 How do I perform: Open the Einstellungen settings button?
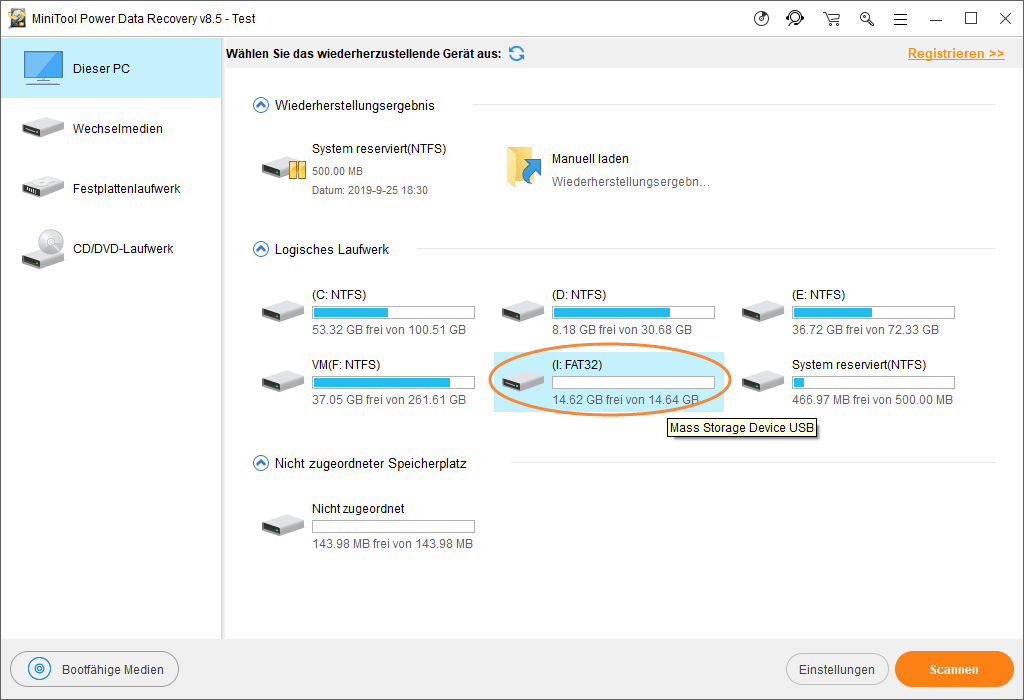[836, 670]
